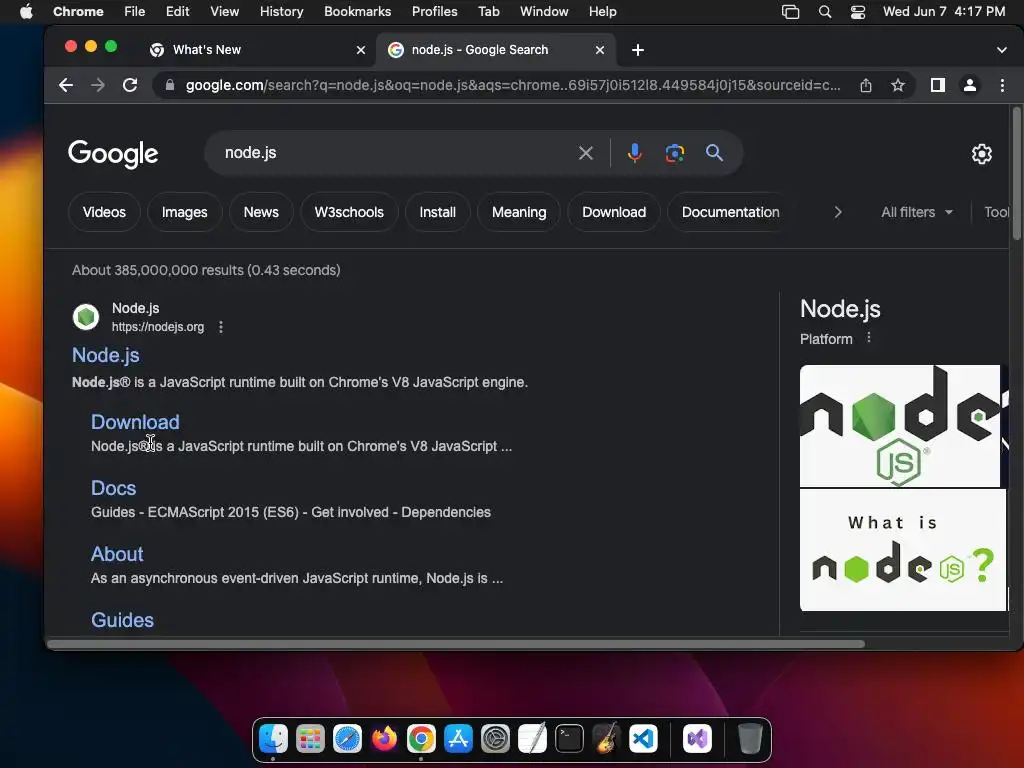Launch Firefox from the Dock

click(x=385, y=739)
